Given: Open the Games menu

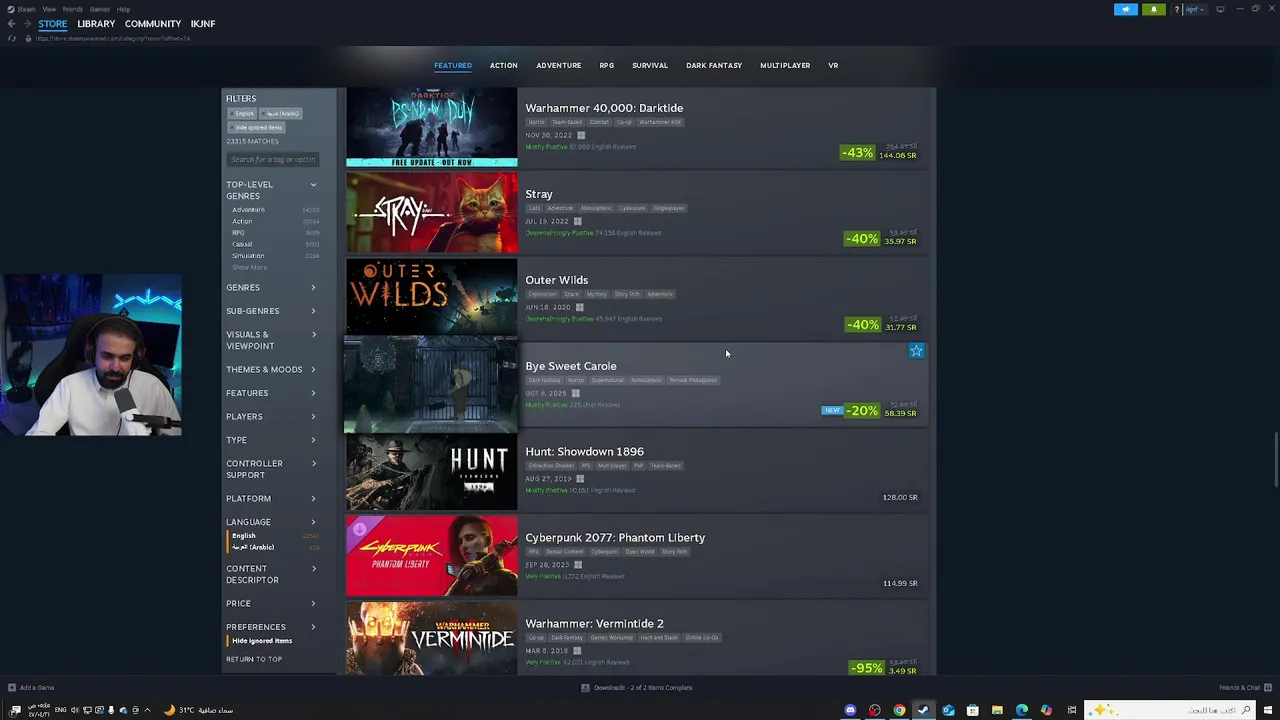Looking at the screenshot, I should pos(99,9).
